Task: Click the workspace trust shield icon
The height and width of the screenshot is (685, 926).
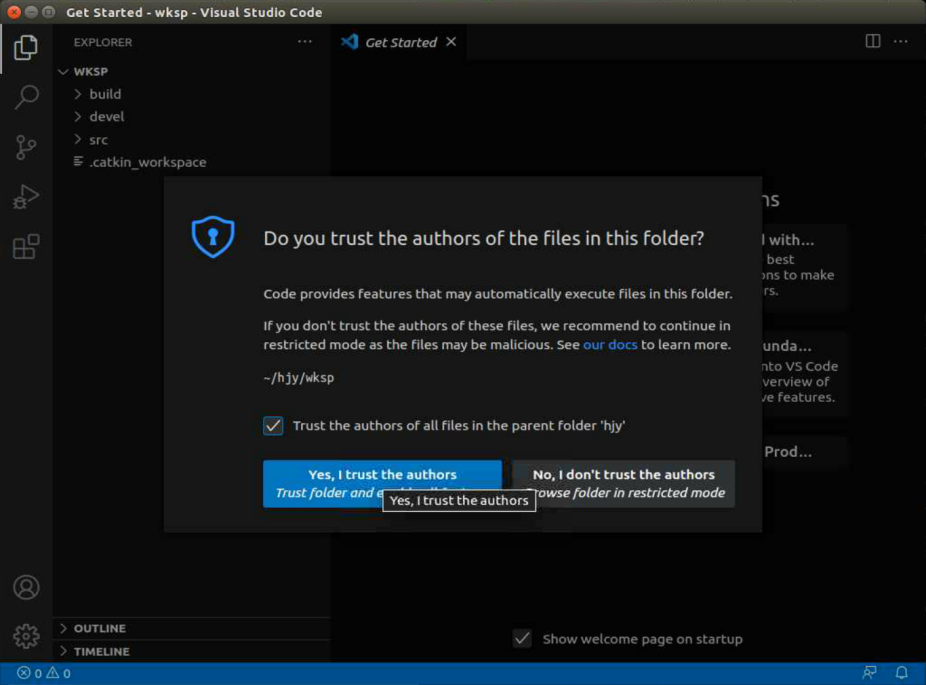Action: pyautogui.click(x=213, y=236)
